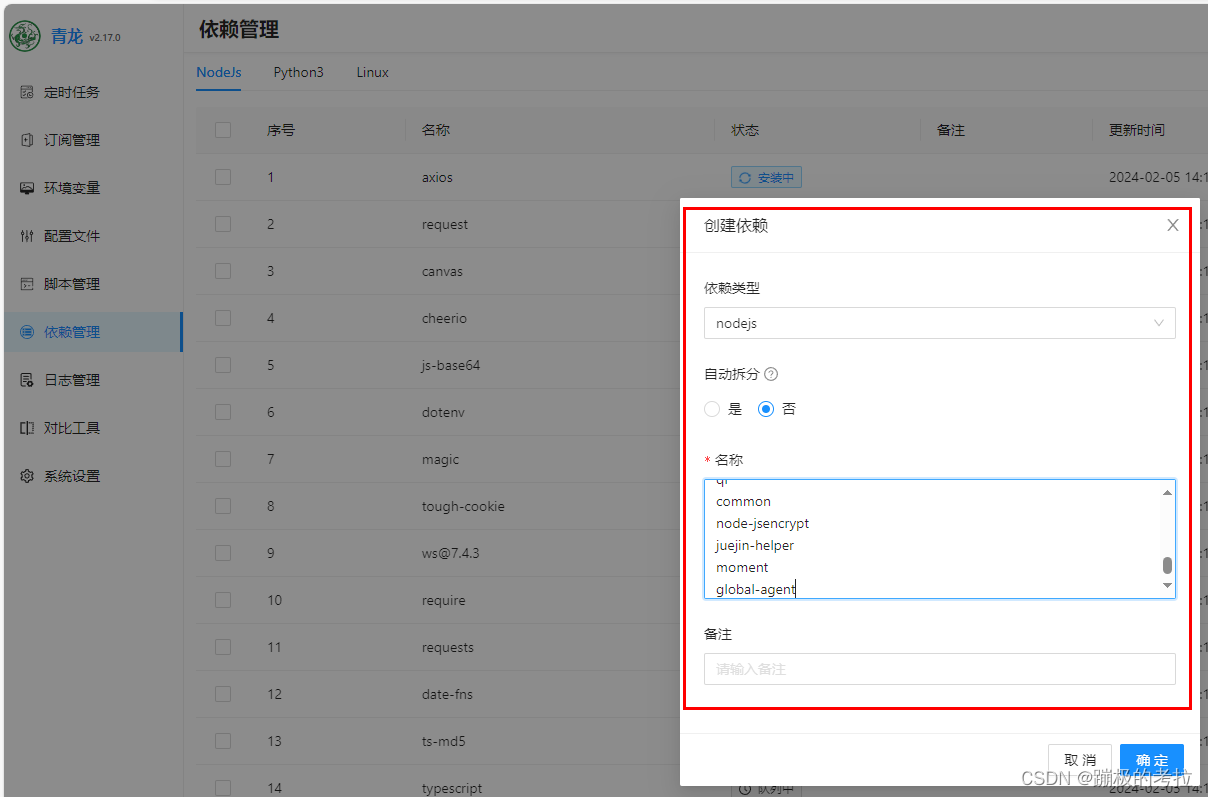
Task: Open 系统设置 in the sidebar
Action: click(x=92, y=476)
